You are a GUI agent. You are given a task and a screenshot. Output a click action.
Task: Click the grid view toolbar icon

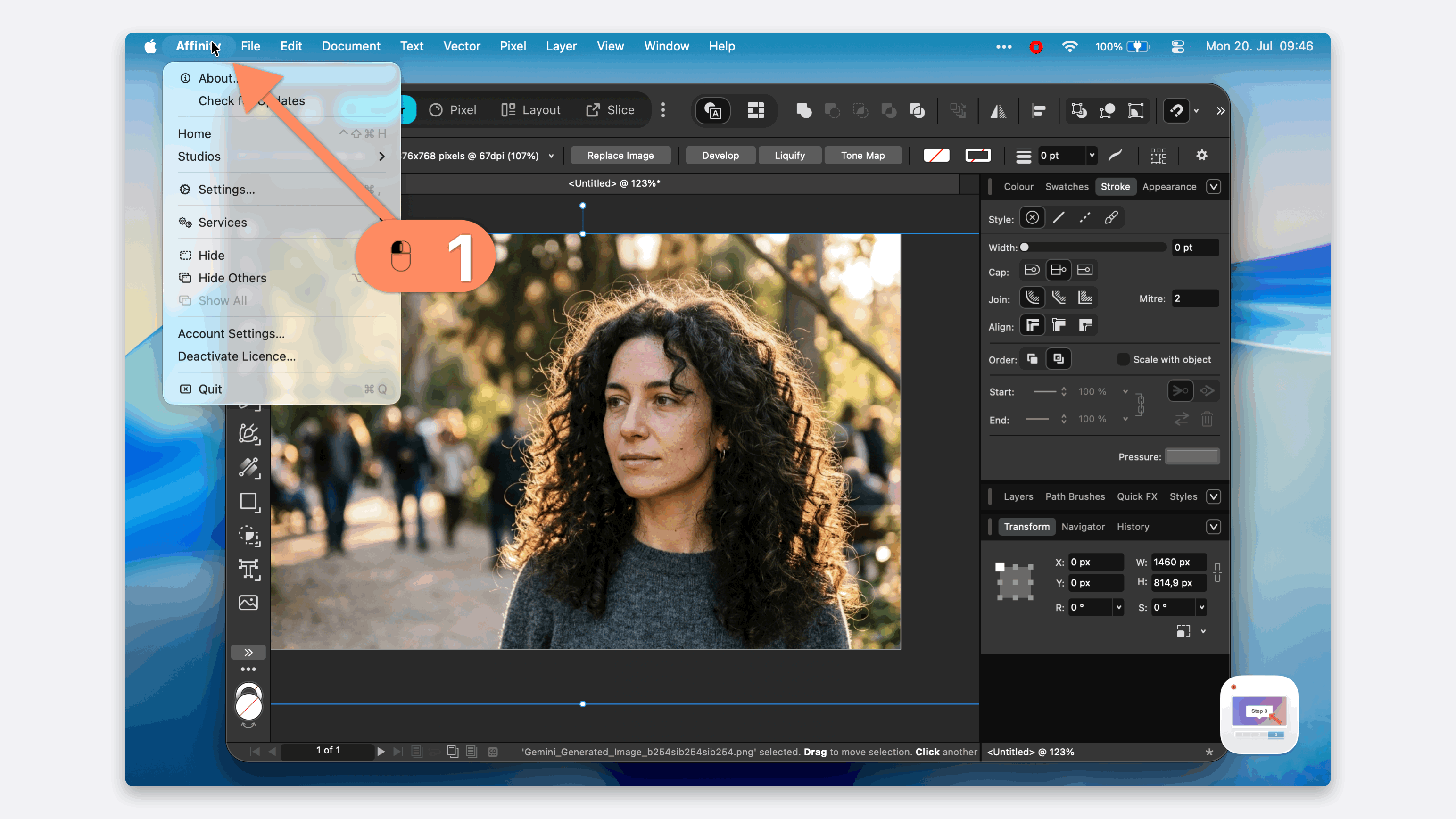coord(755,111)
